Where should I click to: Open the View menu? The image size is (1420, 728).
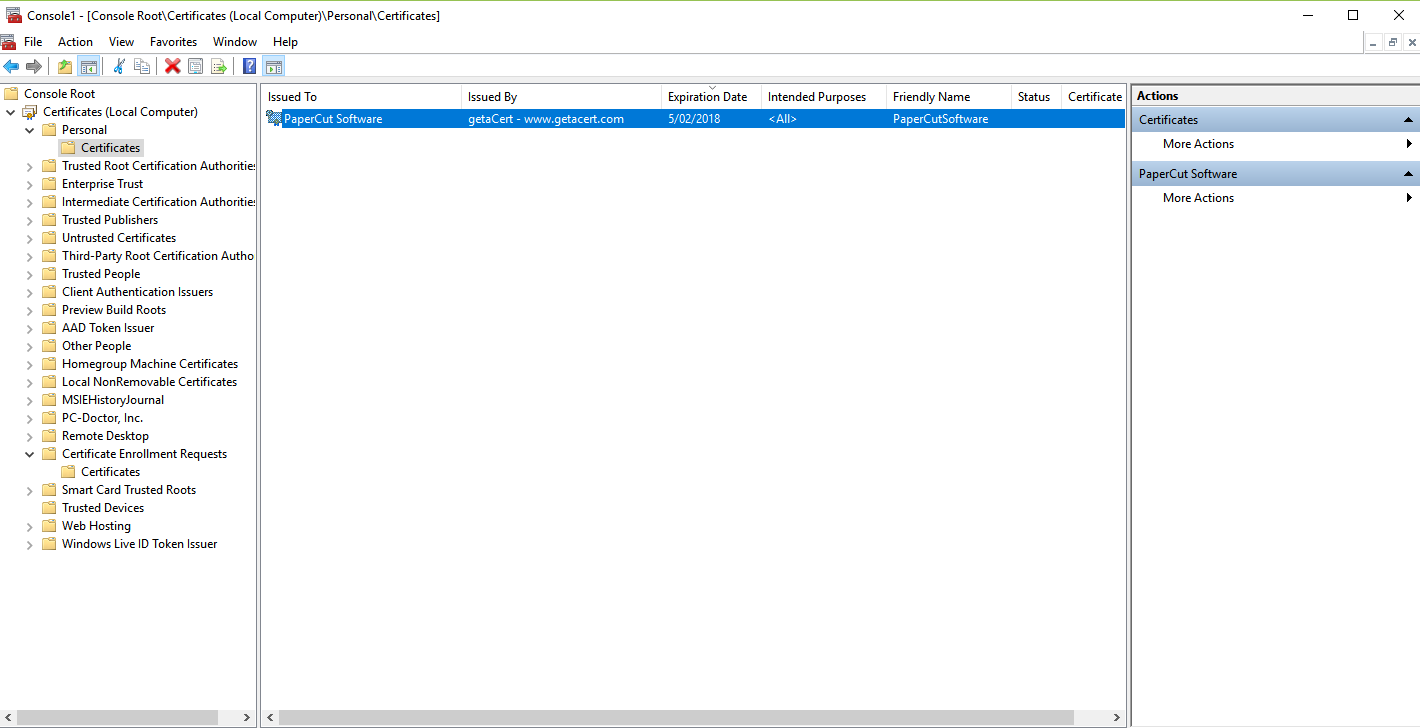(x=121, y=42)
